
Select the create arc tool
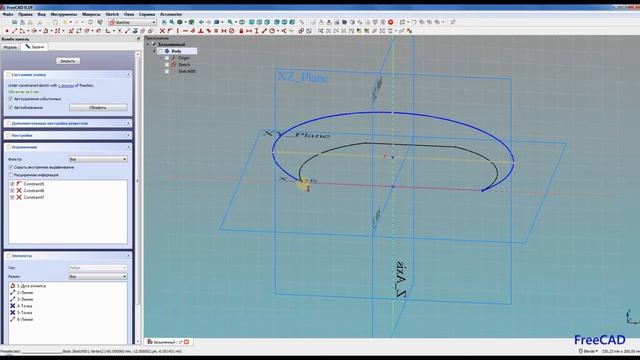[22, 31]
